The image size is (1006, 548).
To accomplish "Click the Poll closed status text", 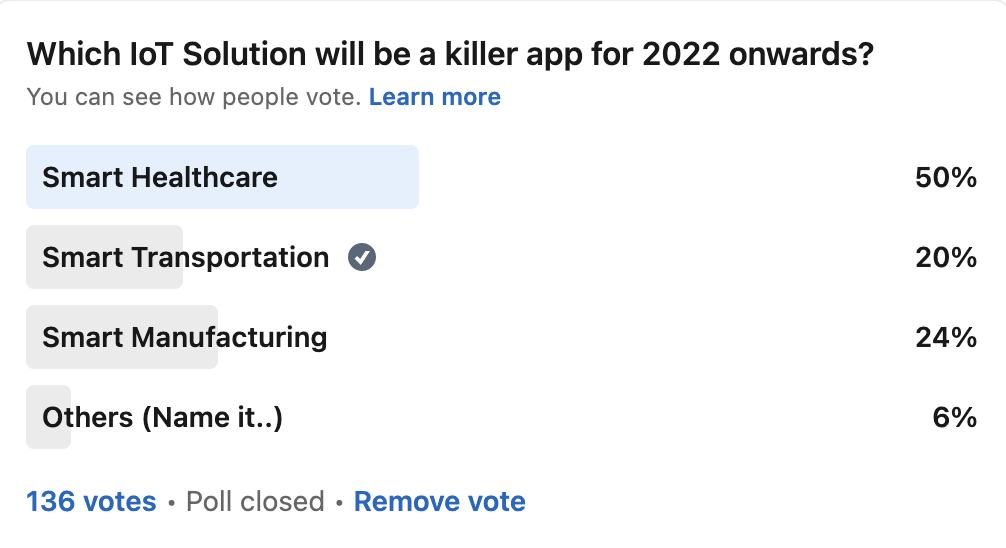I will pos(255,501).
